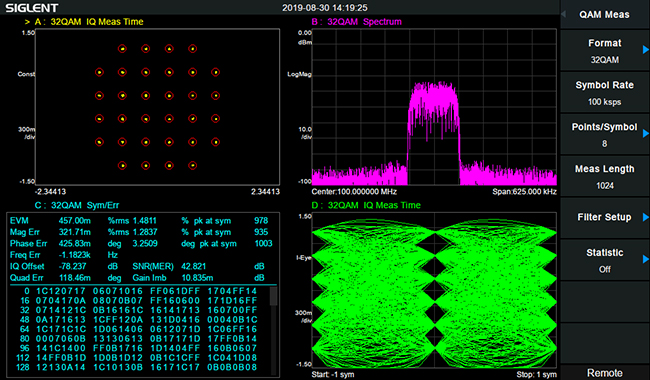Open the Format 32QAM softkey
Screen dimensions: 650x380
[604, 51]
